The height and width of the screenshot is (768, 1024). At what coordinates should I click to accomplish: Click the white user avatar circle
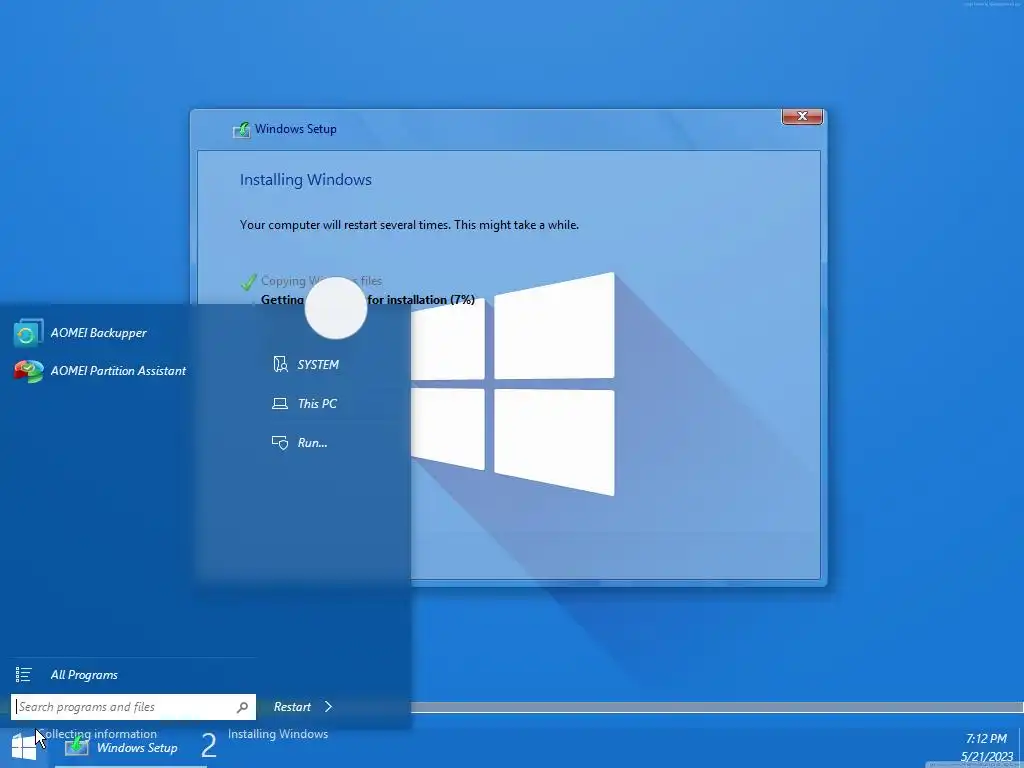pyautogui.click(x=336, y=308)
